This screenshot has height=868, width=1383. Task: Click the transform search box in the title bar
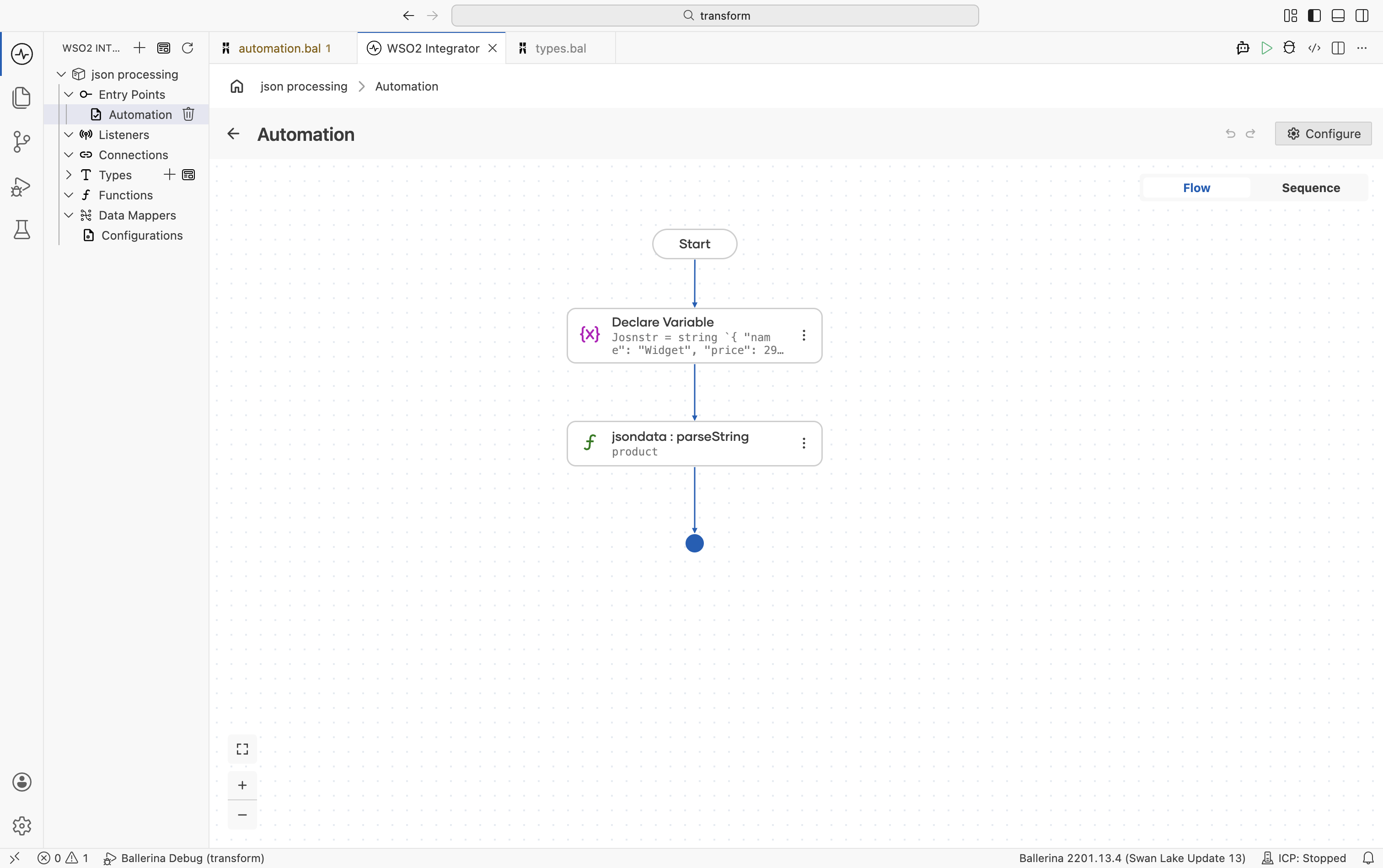715,16
